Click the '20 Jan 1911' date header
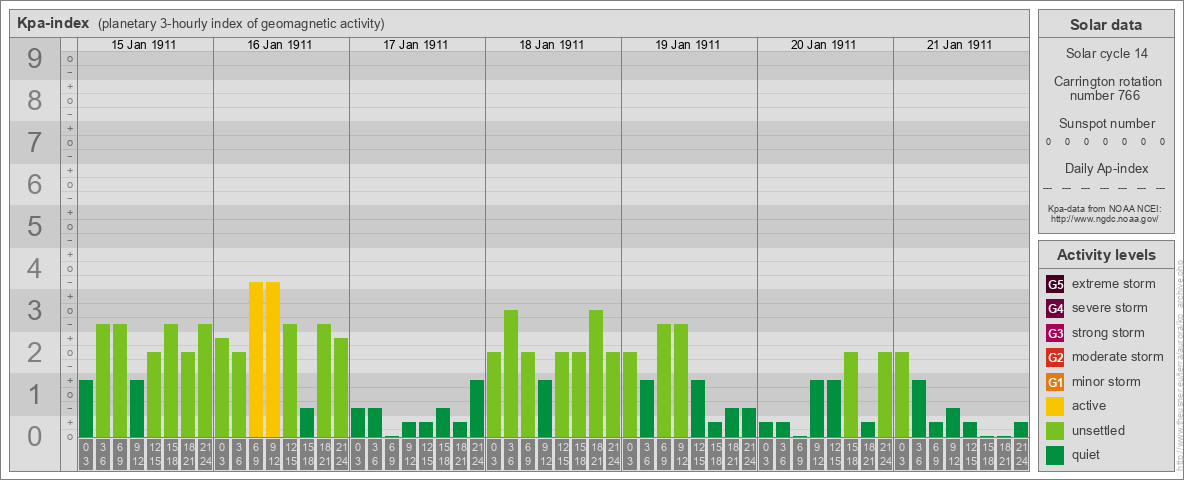1184x480 pixels. point(823,45)
